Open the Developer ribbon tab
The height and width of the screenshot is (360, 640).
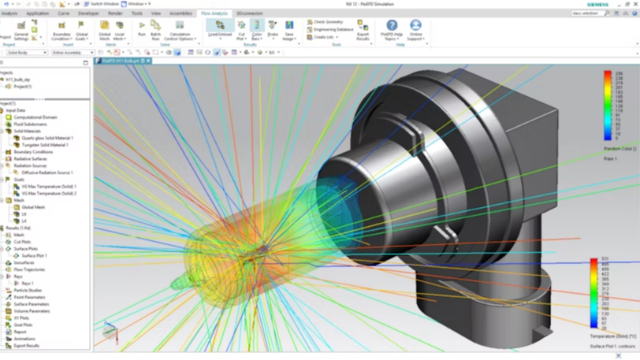tap(88, 13)
